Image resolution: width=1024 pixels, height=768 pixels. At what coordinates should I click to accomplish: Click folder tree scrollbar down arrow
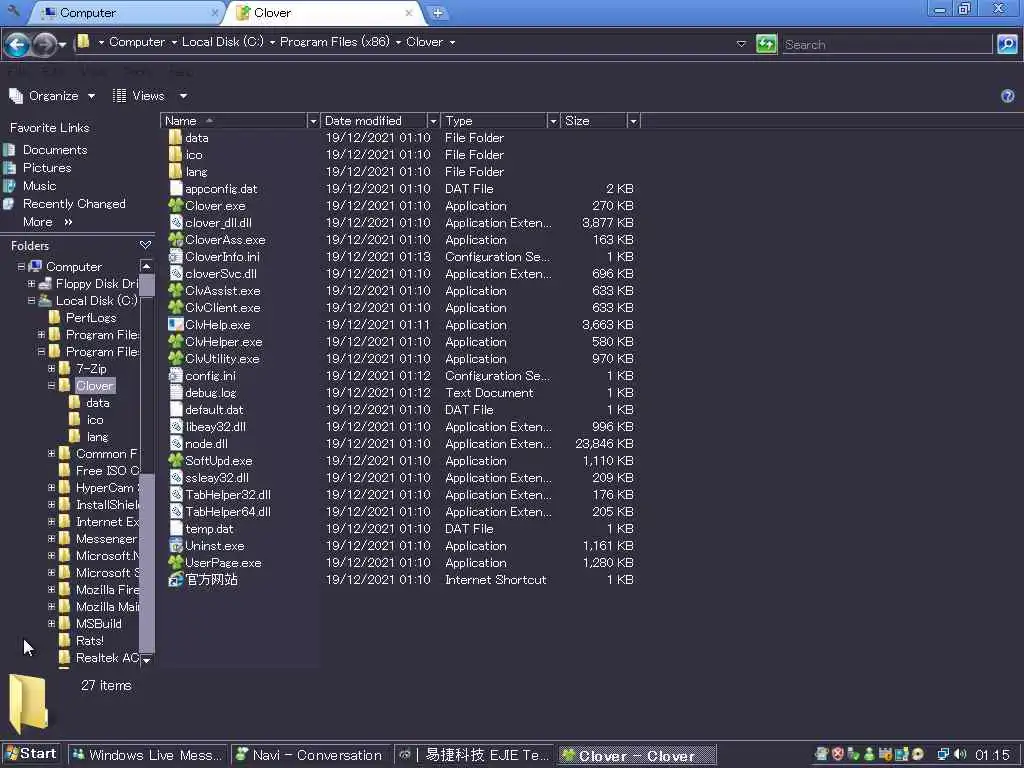[x=147, y=660]
